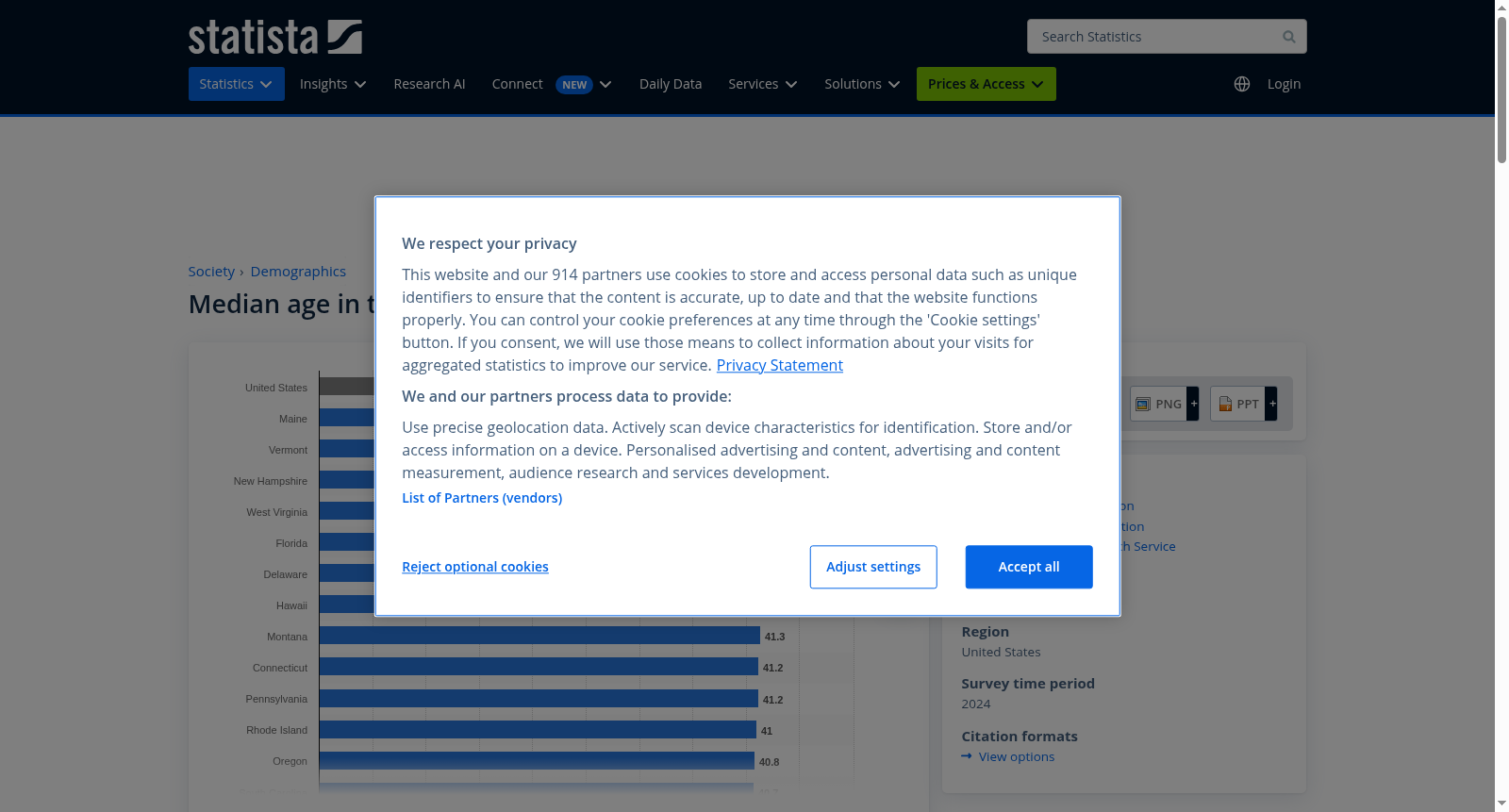This screenshot has height=812, width=1509.
Task: Click the Login link
Action: pos(1284,84)
